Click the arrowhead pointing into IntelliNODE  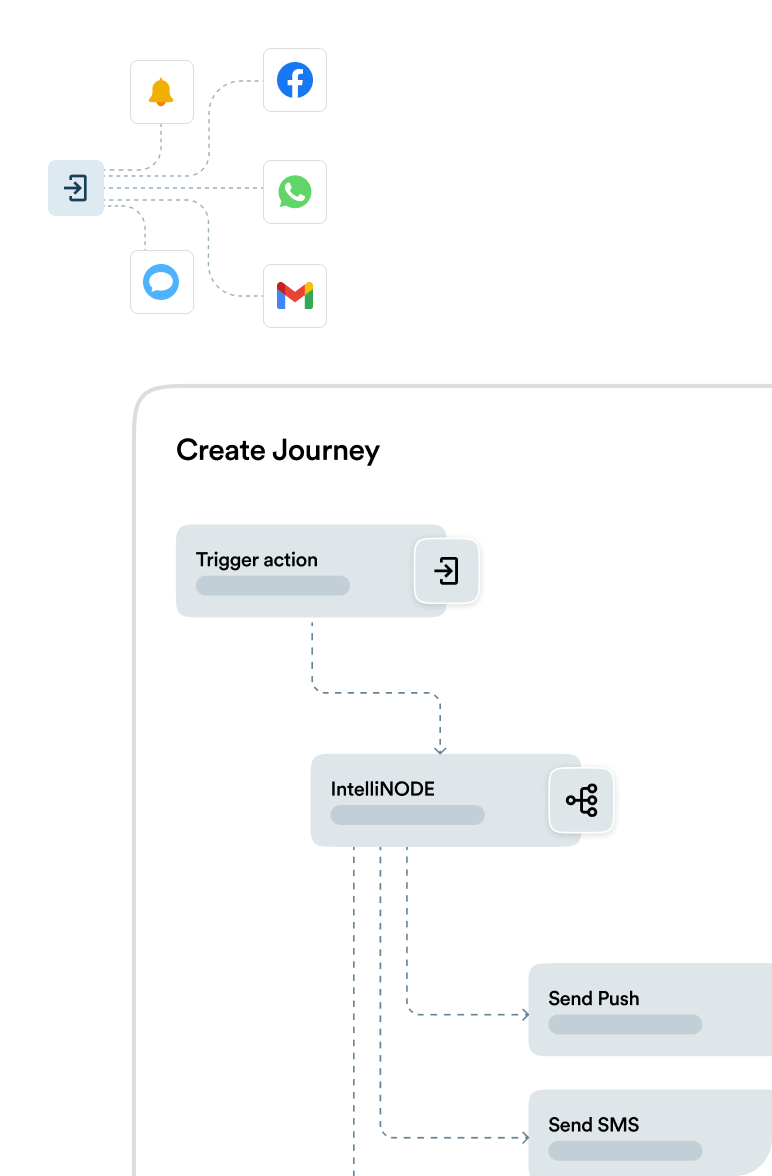pyautogui.click(x=440, y=749)
